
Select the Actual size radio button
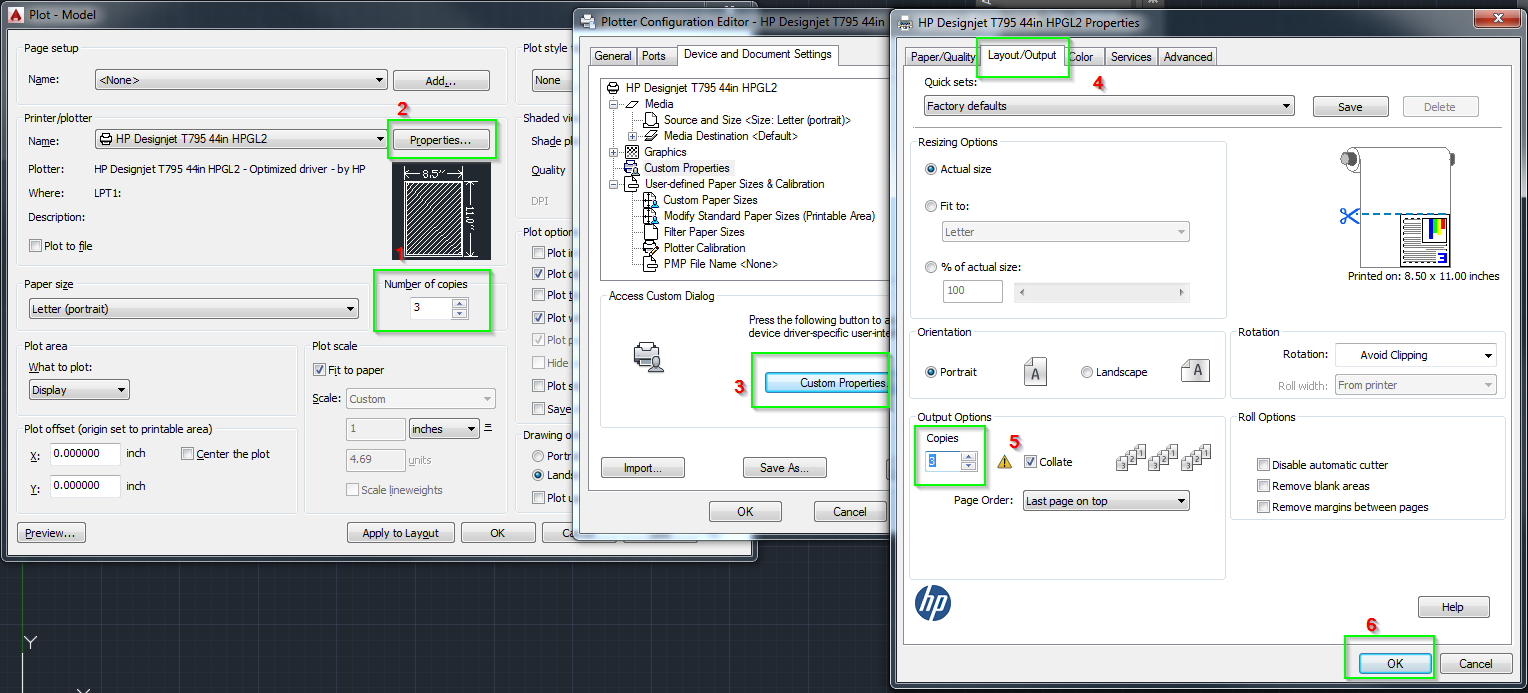coord(932,169)
